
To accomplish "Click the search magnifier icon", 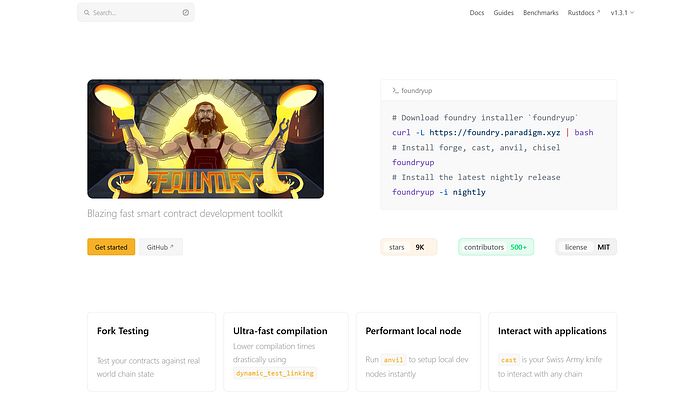I will (x=87, y=12).
